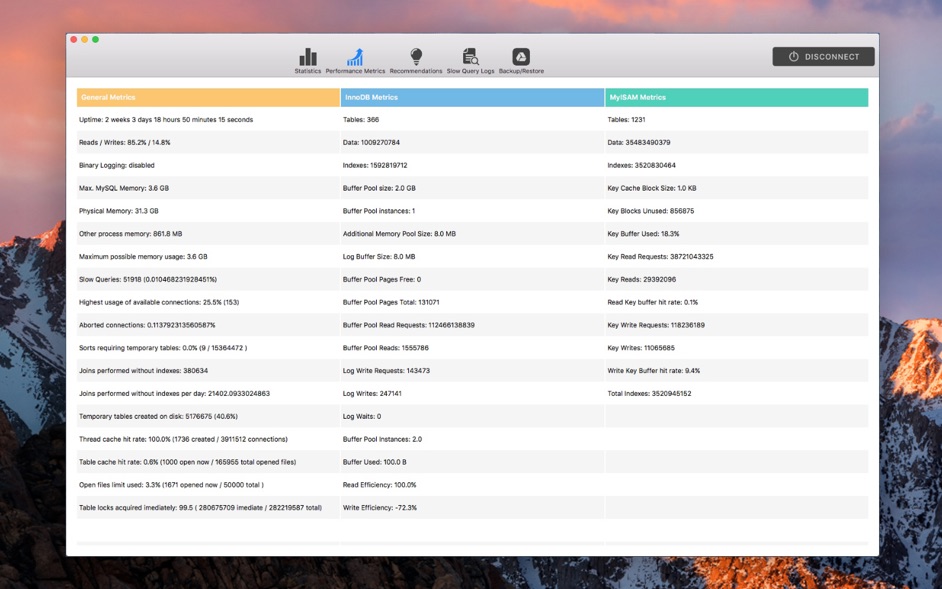Select Sorts requiring temporary tables row
942x589 pixels.
208,348
